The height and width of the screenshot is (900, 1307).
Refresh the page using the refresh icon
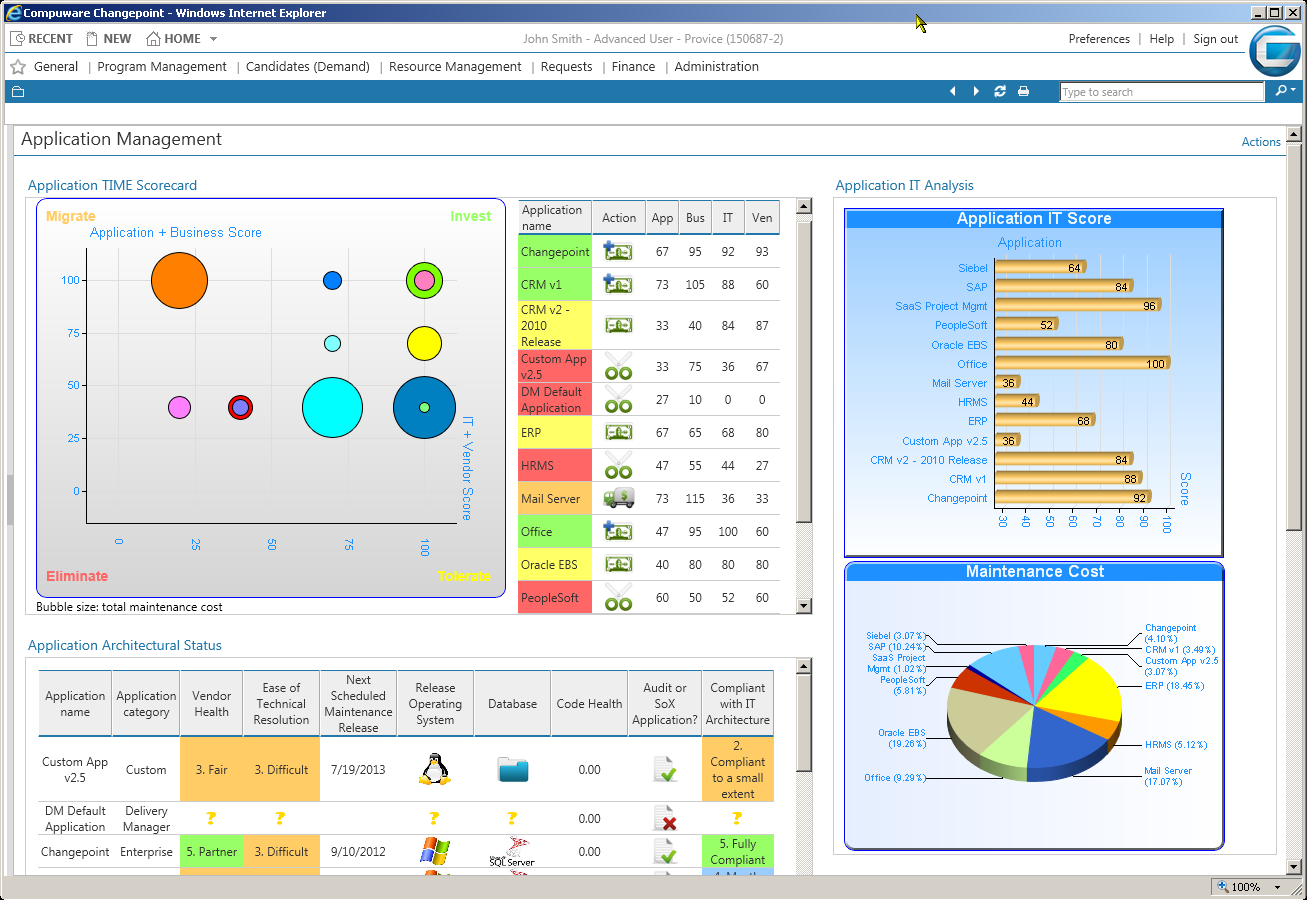click(x=1000, y=92)
